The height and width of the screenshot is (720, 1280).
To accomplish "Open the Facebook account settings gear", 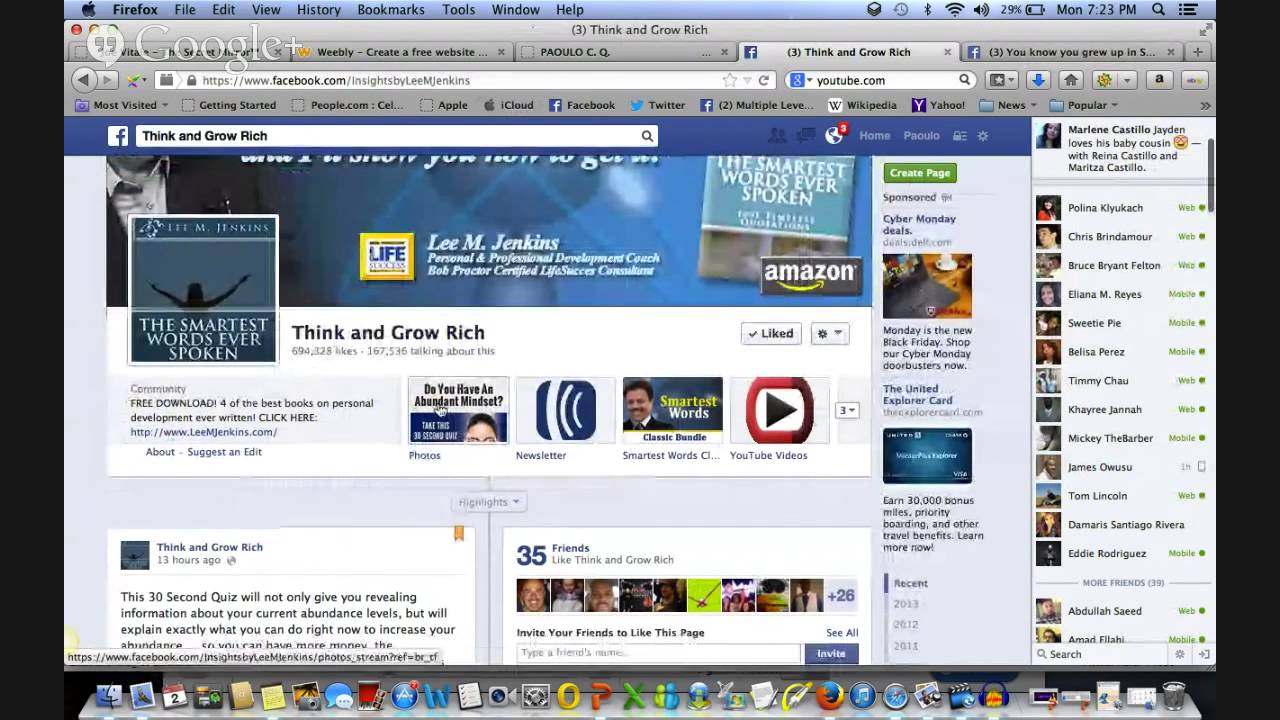I will pos(983,136).
